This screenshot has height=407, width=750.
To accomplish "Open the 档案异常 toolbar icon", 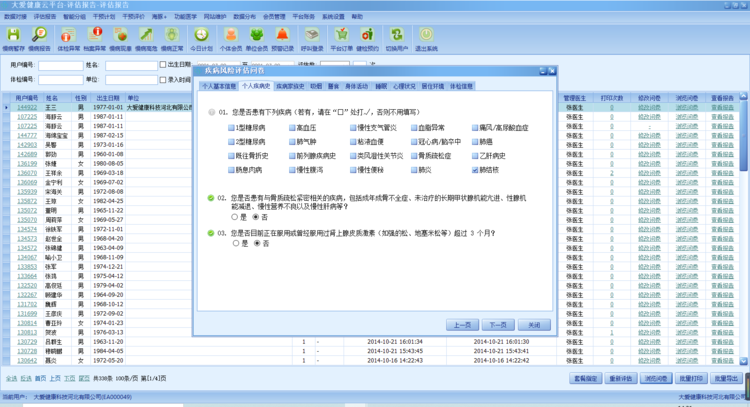I will tap(94, 34).
